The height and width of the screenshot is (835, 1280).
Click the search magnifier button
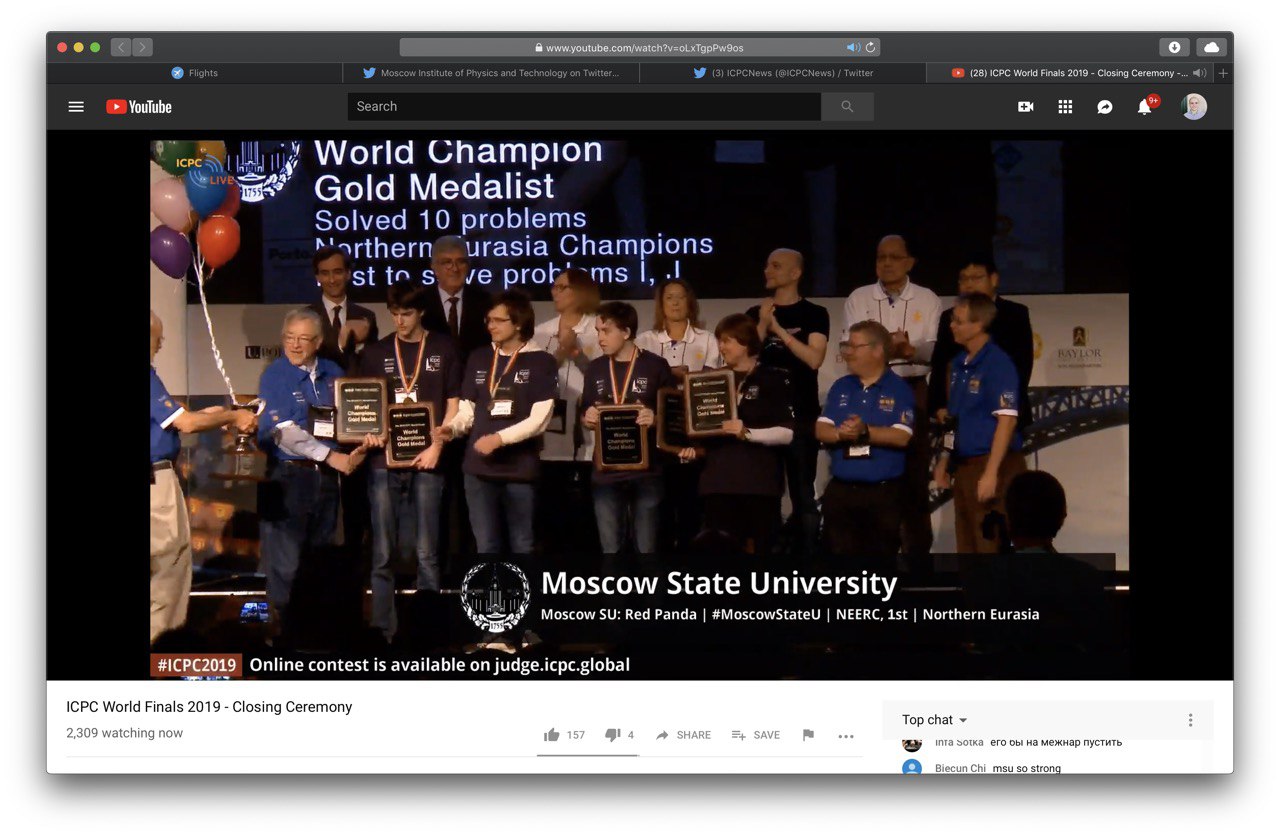coord(847,107)
